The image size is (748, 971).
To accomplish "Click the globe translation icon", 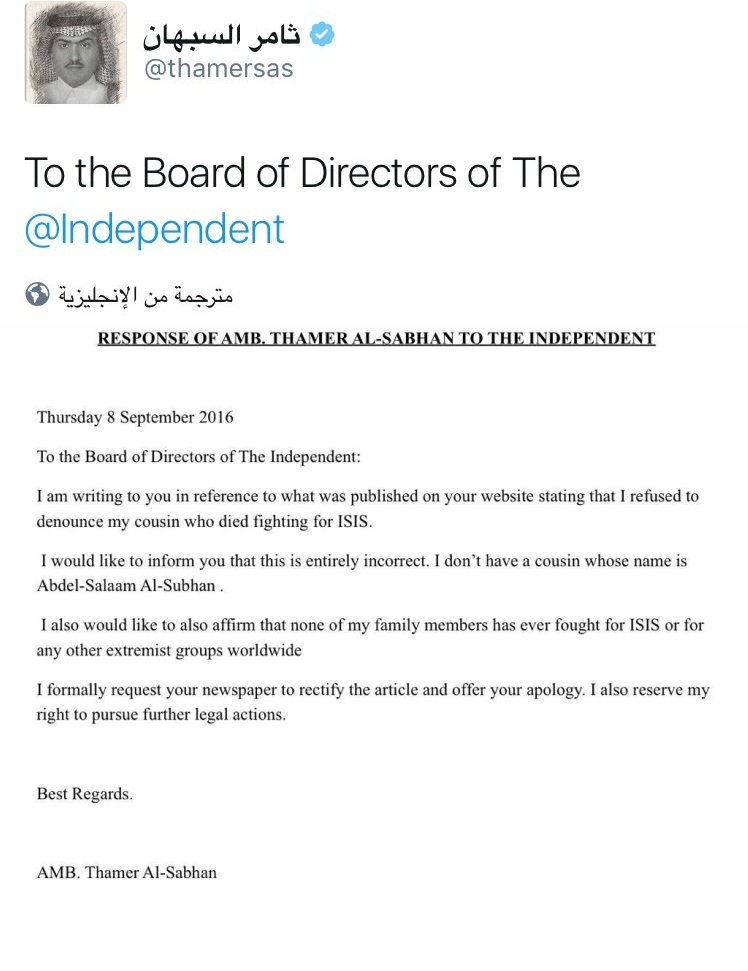I will point(36,294).
